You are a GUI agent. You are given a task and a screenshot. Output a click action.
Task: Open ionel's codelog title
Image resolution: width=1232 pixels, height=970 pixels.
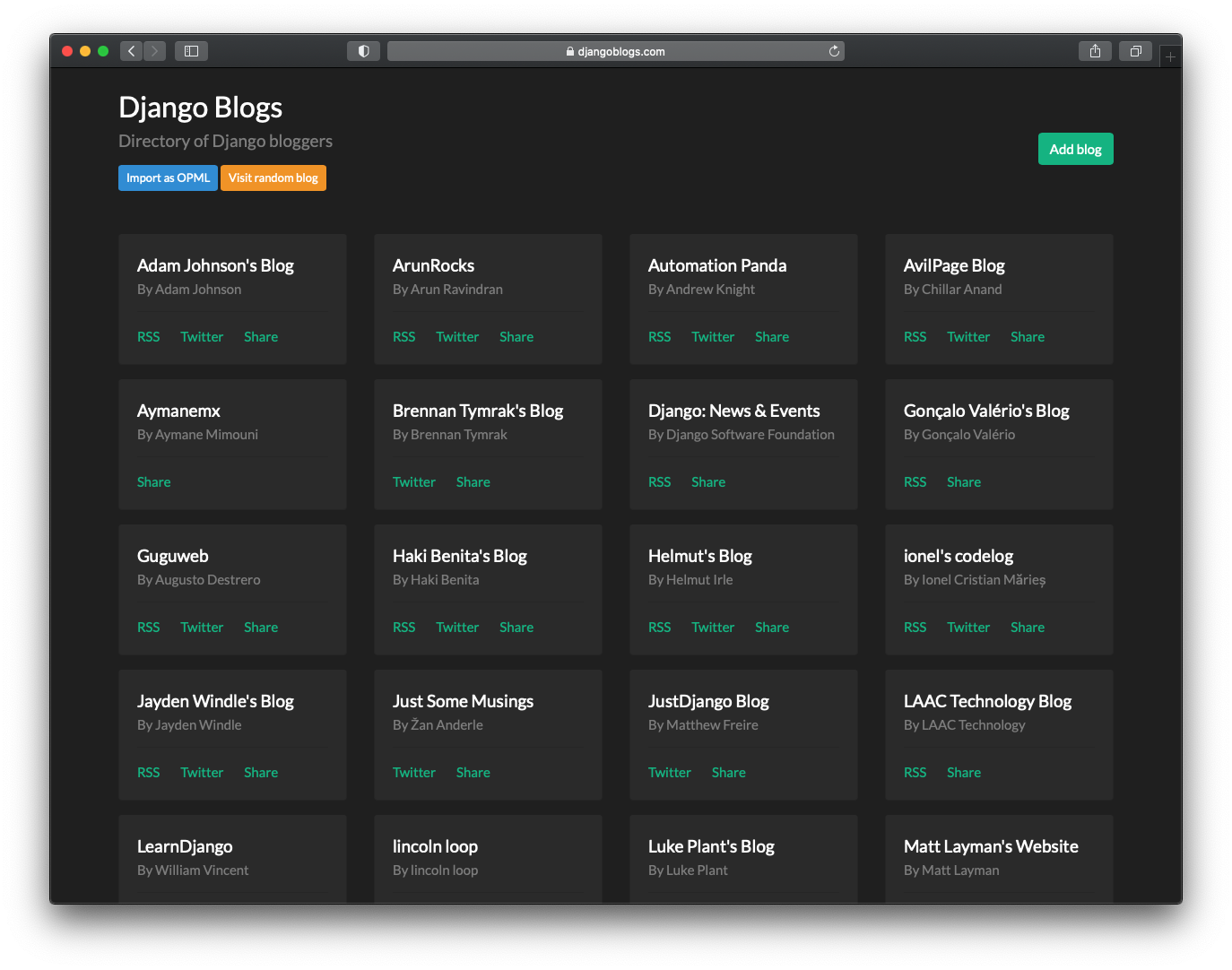point(959,556)
